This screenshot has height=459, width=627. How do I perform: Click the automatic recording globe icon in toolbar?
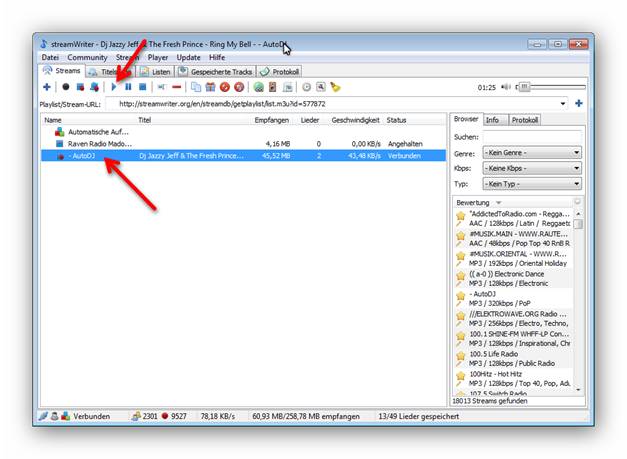94,87
